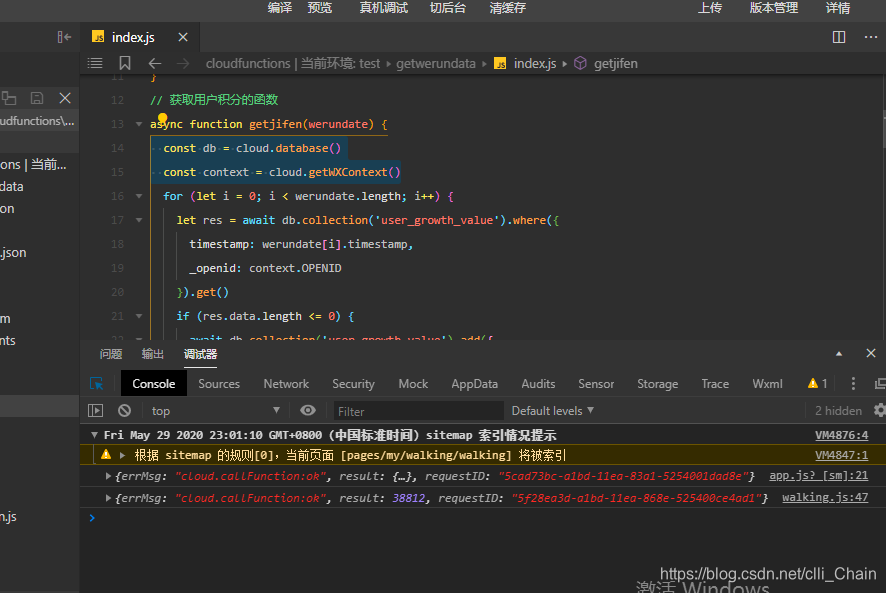Select the element inspector arrow icon

(97, 384)
